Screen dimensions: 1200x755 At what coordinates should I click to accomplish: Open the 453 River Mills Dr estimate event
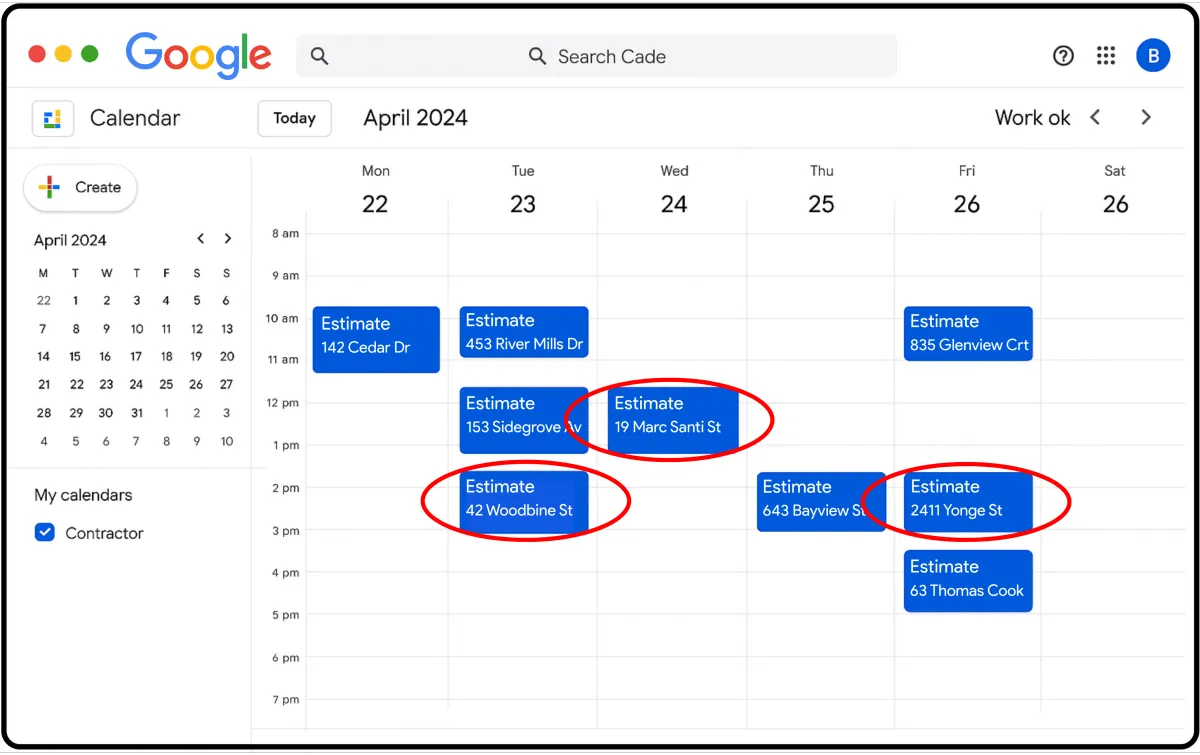(524, 332)
